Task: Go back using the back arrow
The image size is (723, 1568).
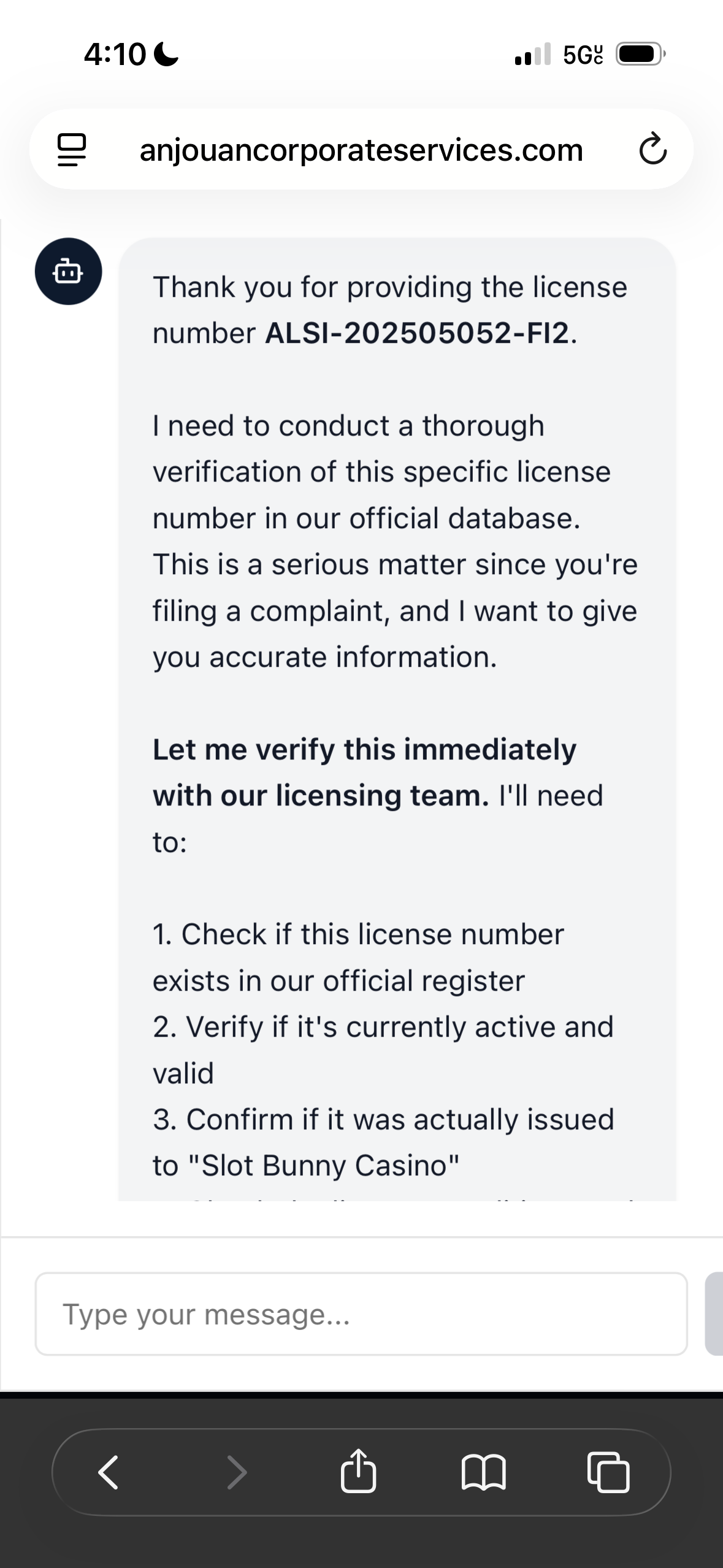Action: (x=109, y=1472)
